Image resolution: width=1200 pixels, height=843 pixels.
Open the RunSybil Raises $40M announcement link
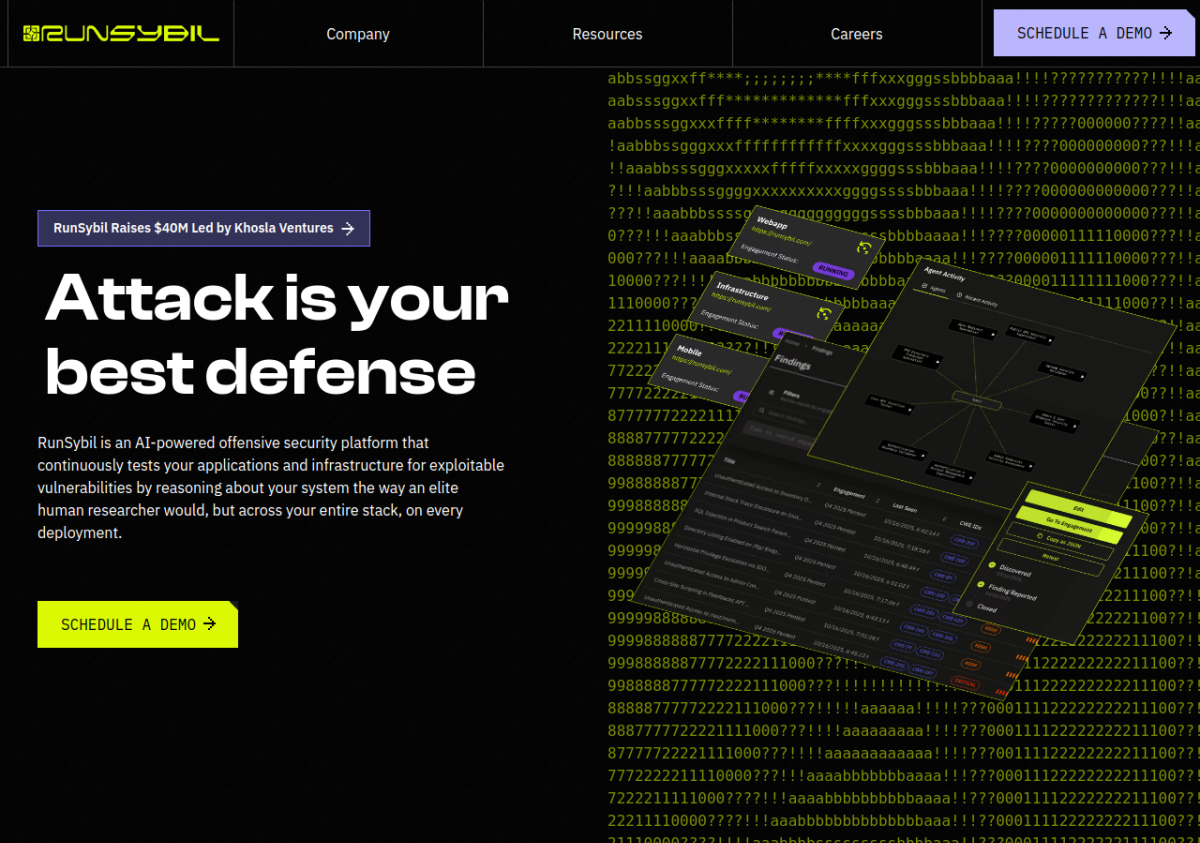point(204,228)
